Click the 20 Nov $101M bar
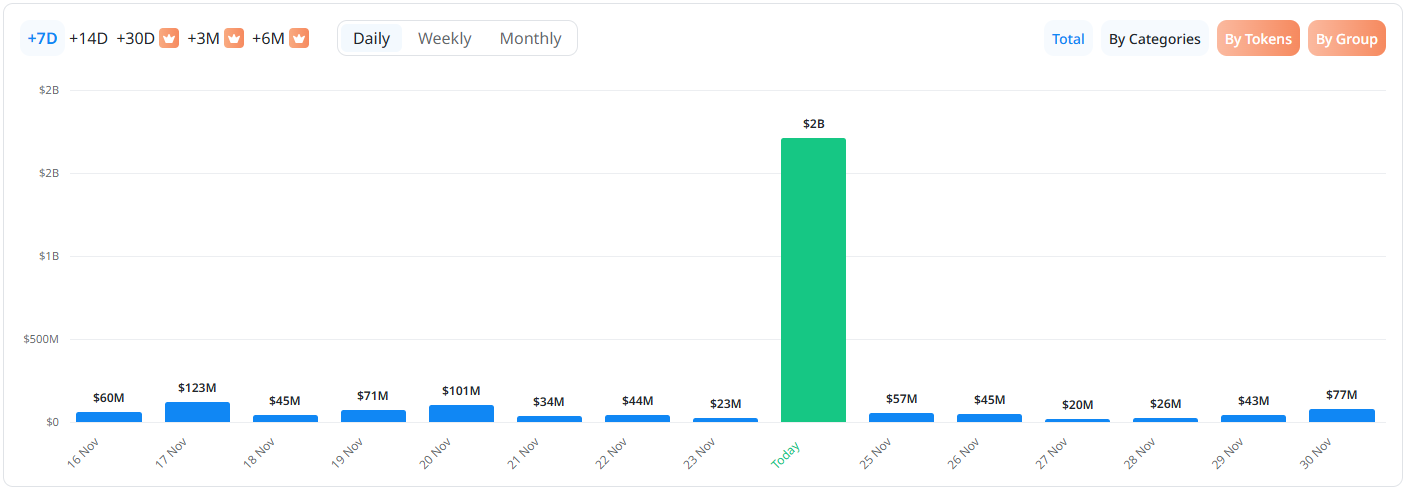The image size is (1411, 490). 461,413
